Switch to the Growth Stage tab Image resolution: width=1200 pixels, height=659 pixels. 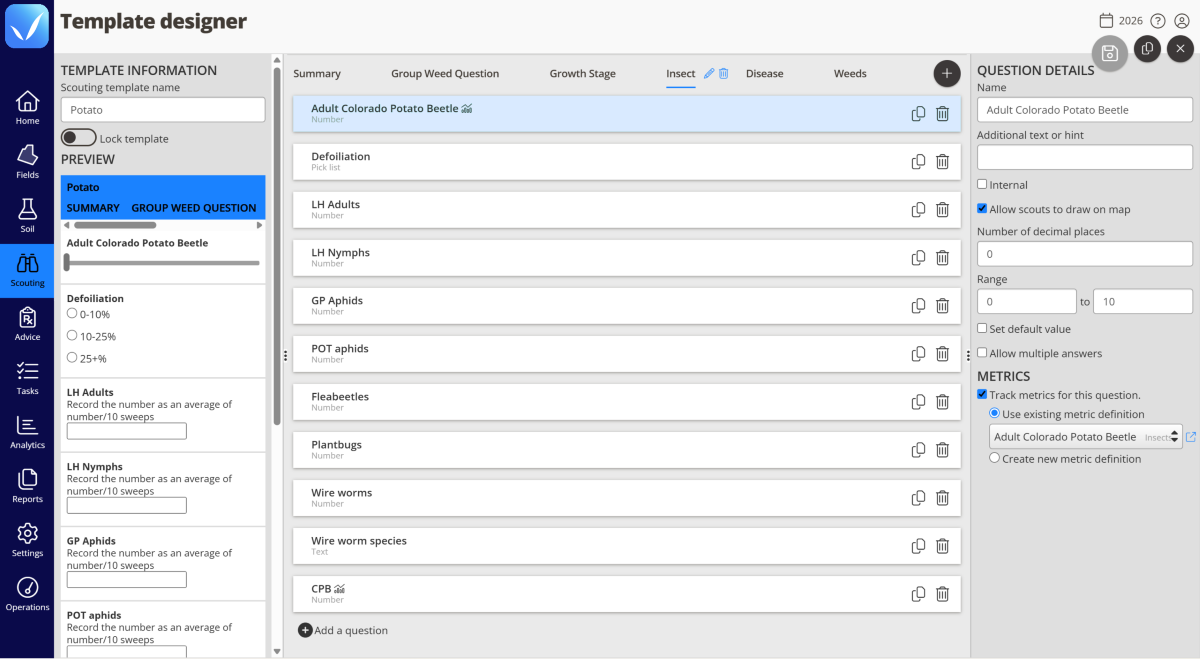click(x=583, y=74)
